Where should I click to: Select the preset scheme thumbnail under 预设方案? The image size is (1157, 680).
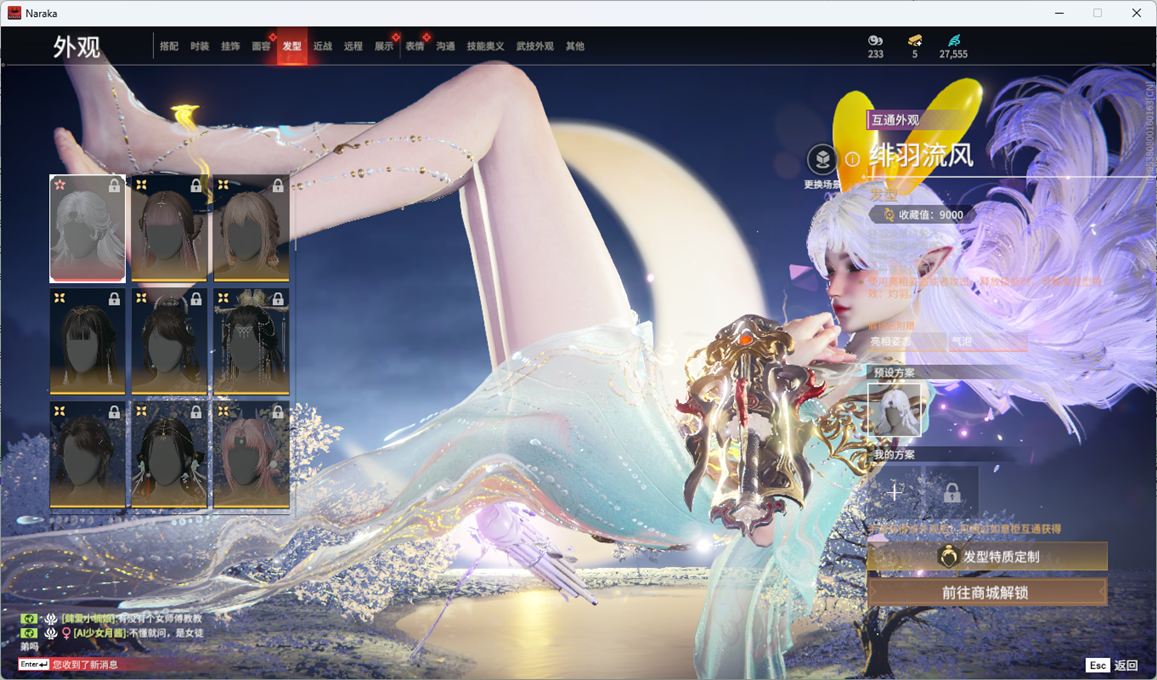(894, 410)
